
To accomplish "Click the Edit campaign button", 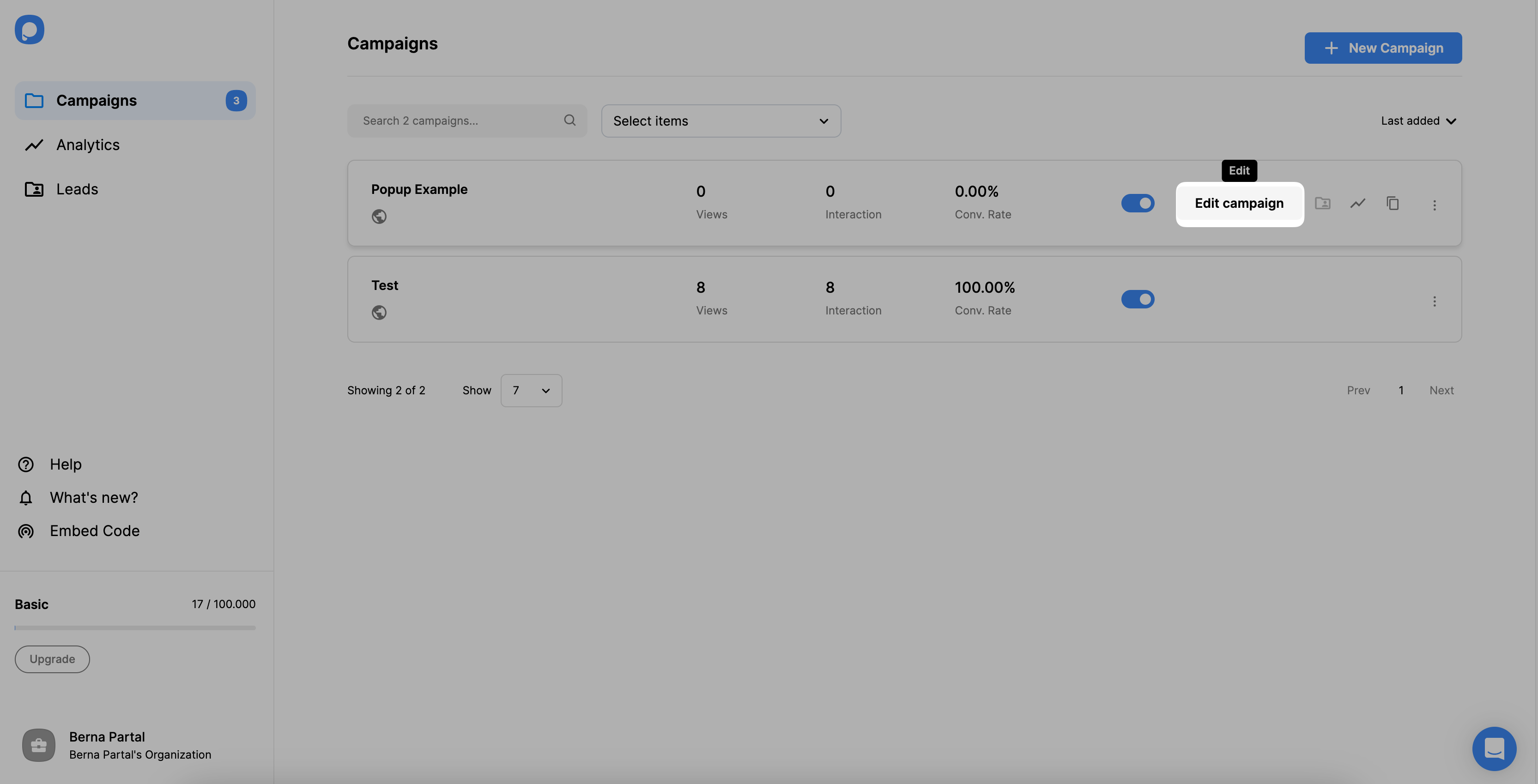I will click(1239, 204).
